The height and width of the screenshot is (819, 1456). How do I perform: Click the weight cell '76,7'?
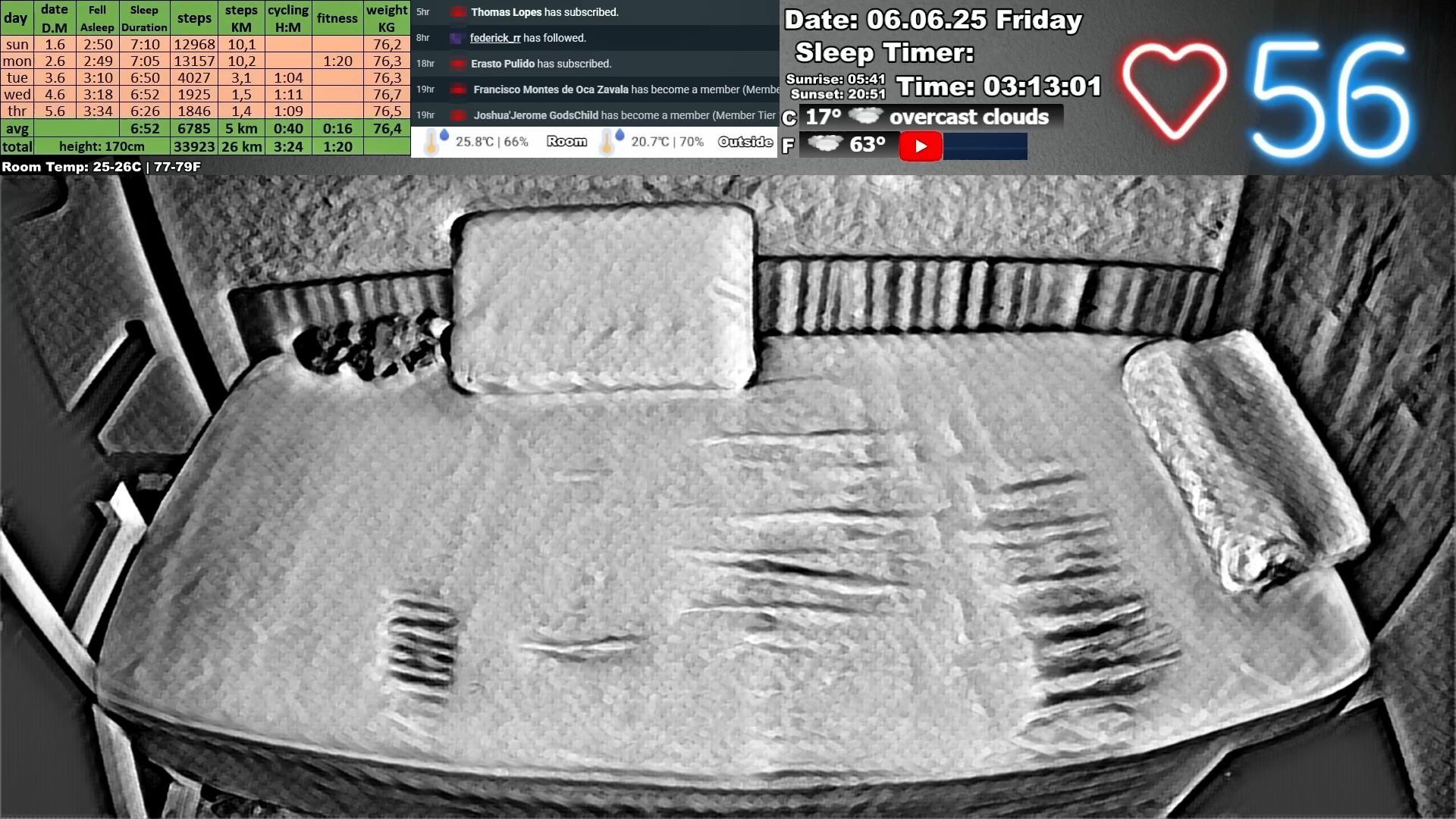pyautogui.click(x=387, y=94)
